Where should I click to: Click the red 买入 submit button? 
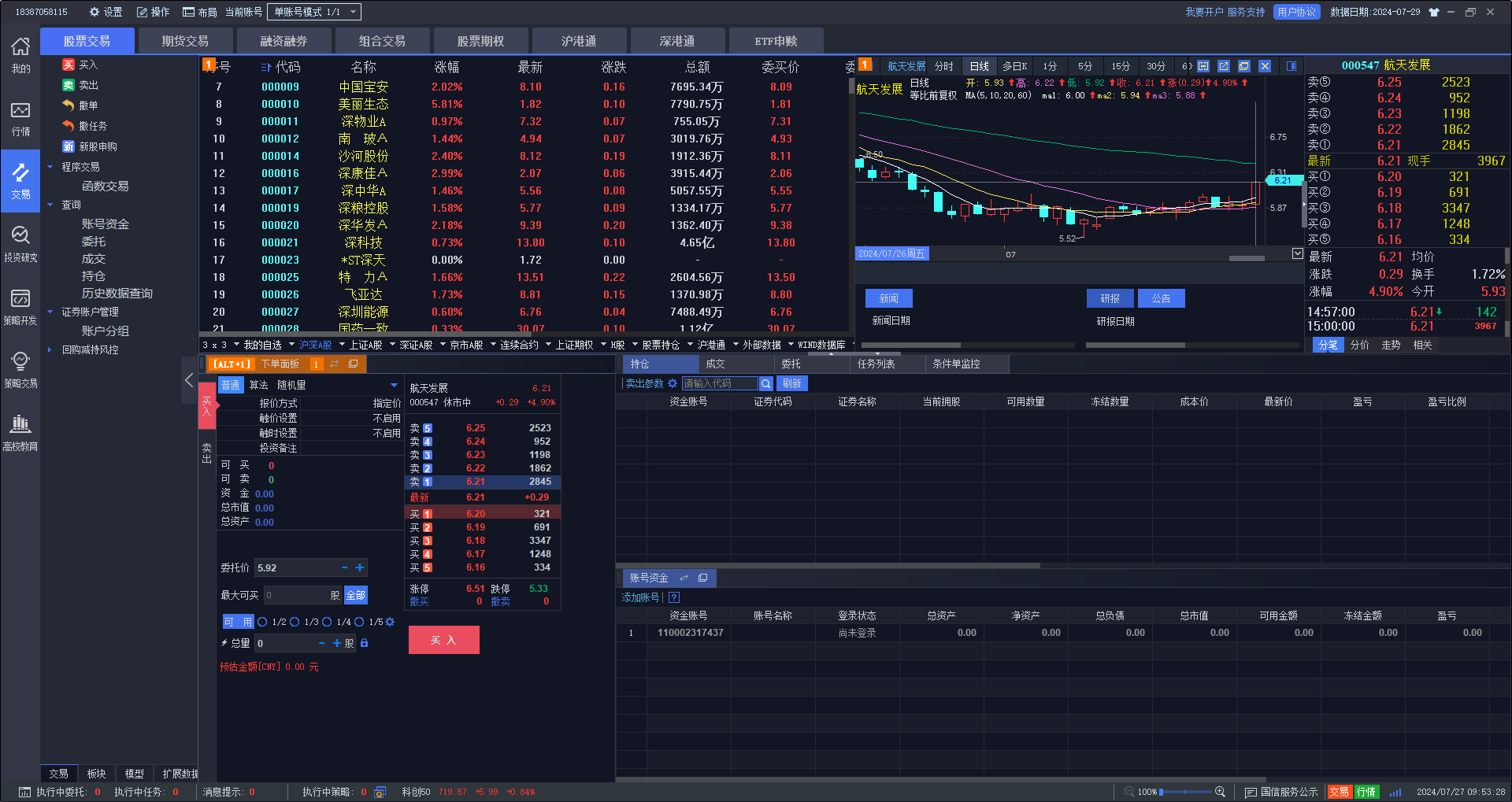[x=443, y=640]
